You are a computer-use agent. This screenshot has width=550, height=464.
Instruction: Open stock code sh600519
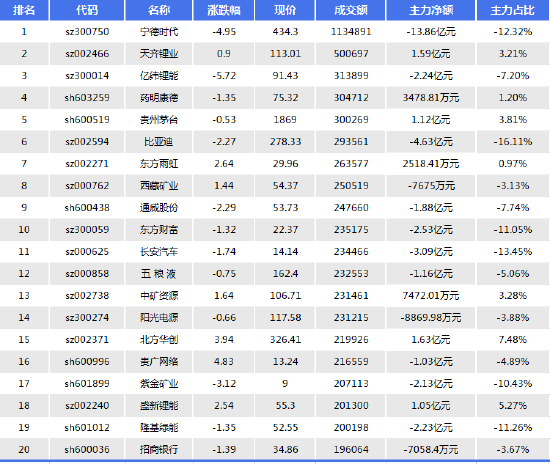pyautogui.click(x=87, y=120)
